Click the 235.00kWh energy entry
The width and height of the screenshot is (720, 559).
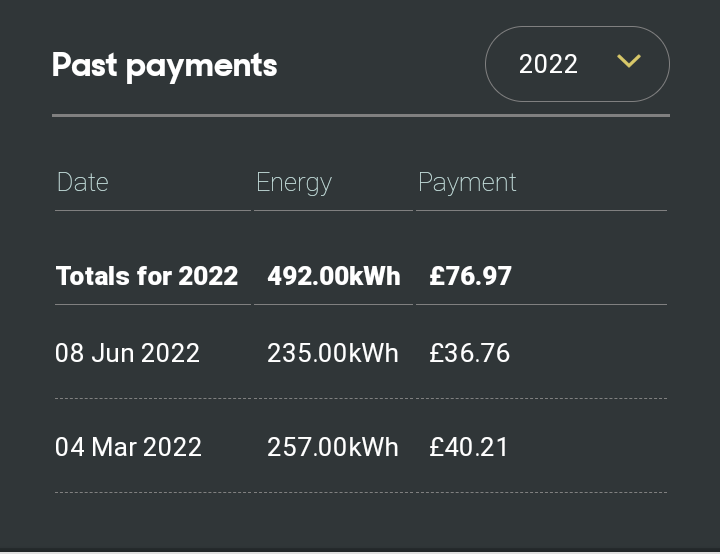333,353
